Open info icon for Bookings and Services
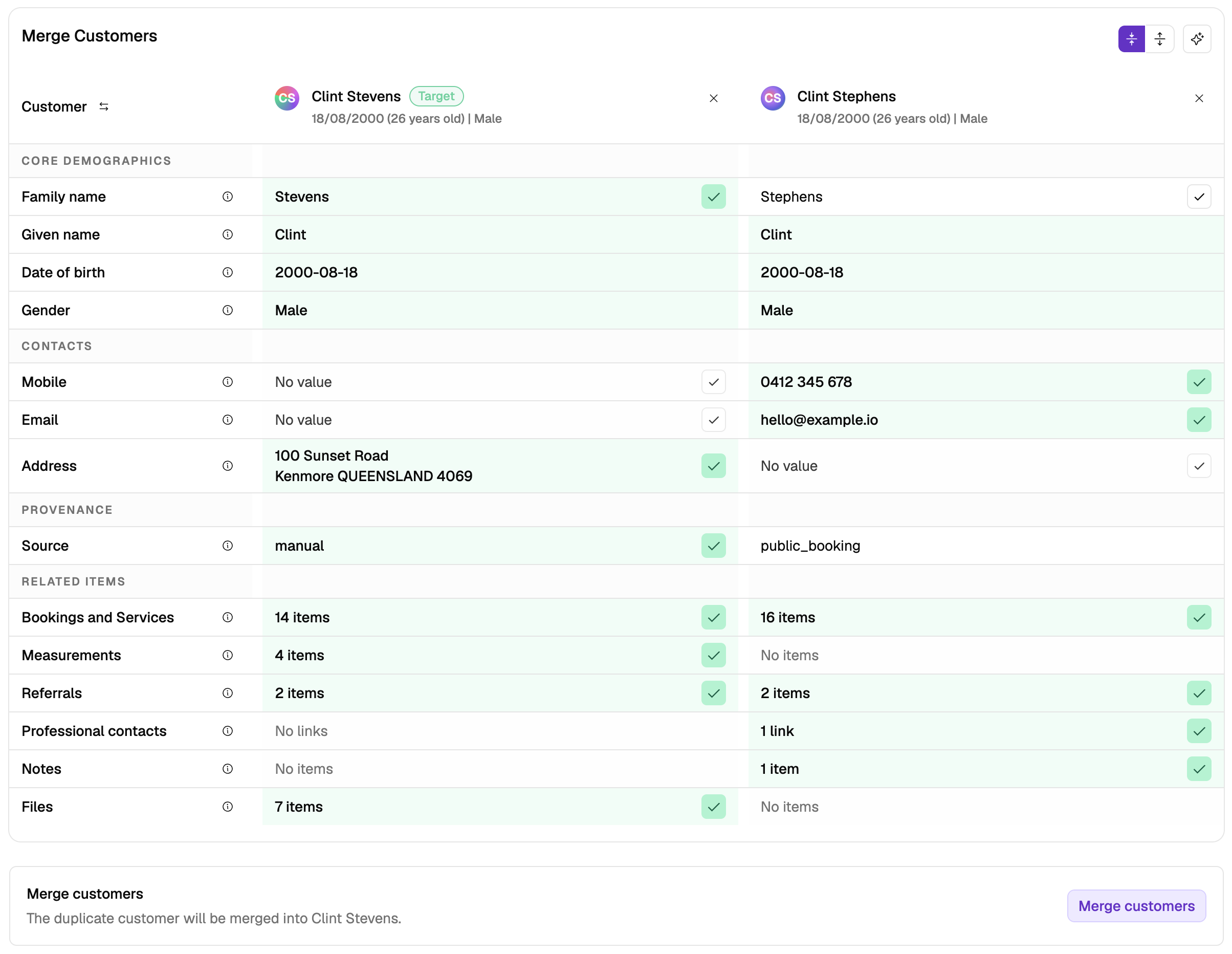 point(227,617)
